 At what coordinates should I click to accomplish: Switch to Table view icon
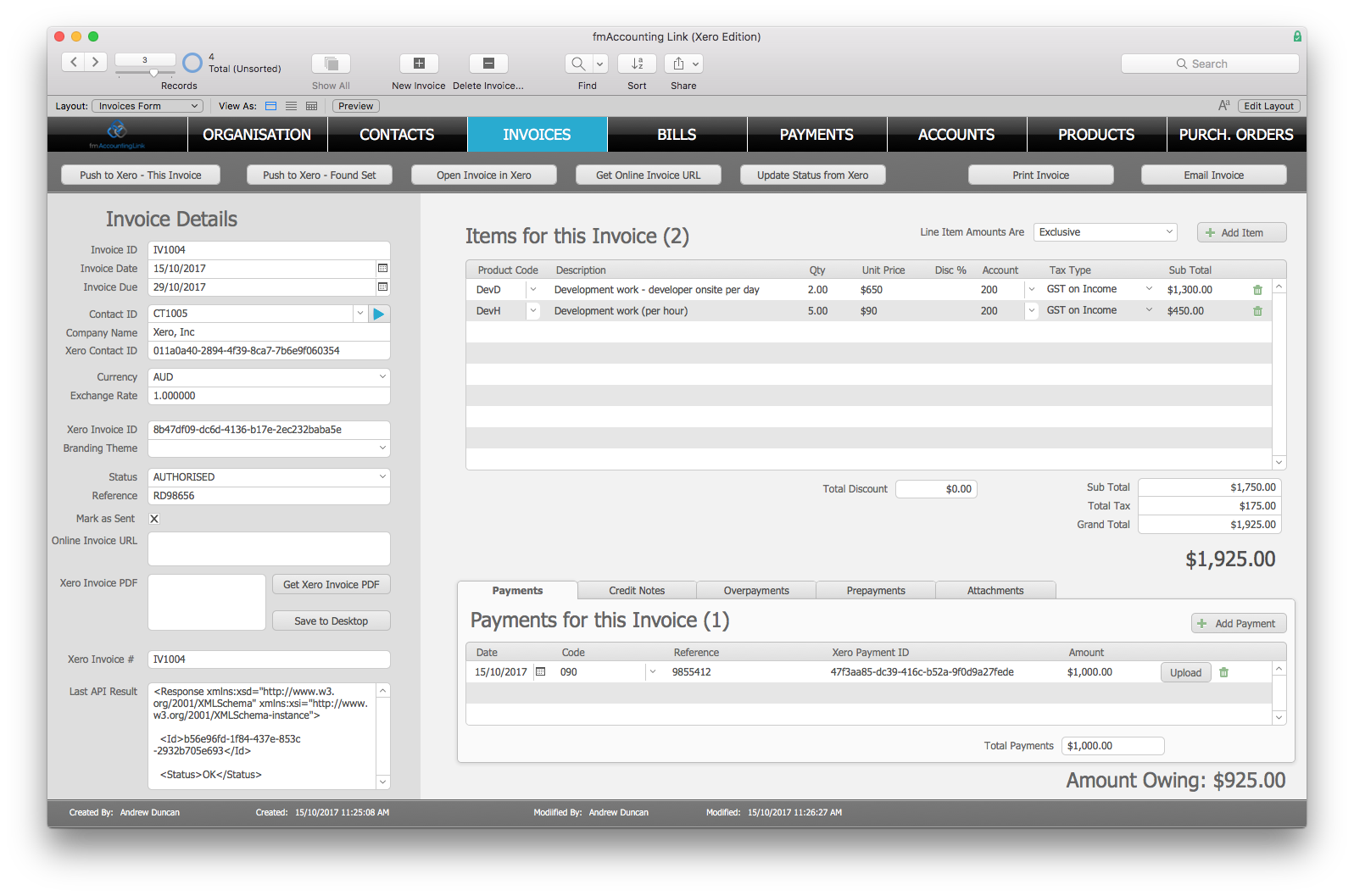(x=312, y=106)
